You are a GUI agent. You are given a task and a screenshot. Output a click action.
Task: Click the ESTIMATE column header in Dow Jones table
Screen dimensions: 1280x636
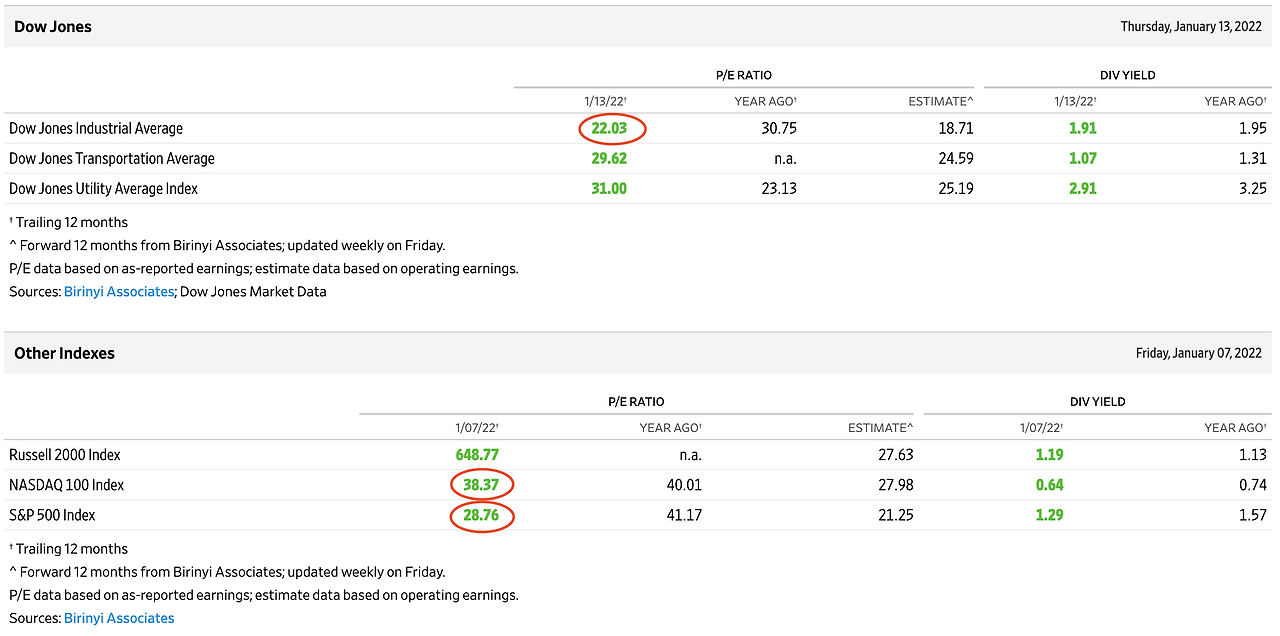point(941,101)
